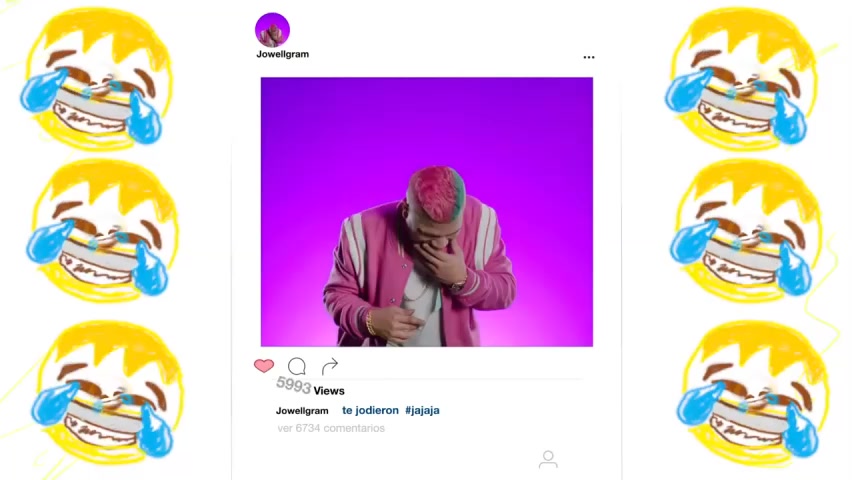Click the bottom-left laughing emoji sticker
Viewport: 852px width, 480px height.
(109, 392)
